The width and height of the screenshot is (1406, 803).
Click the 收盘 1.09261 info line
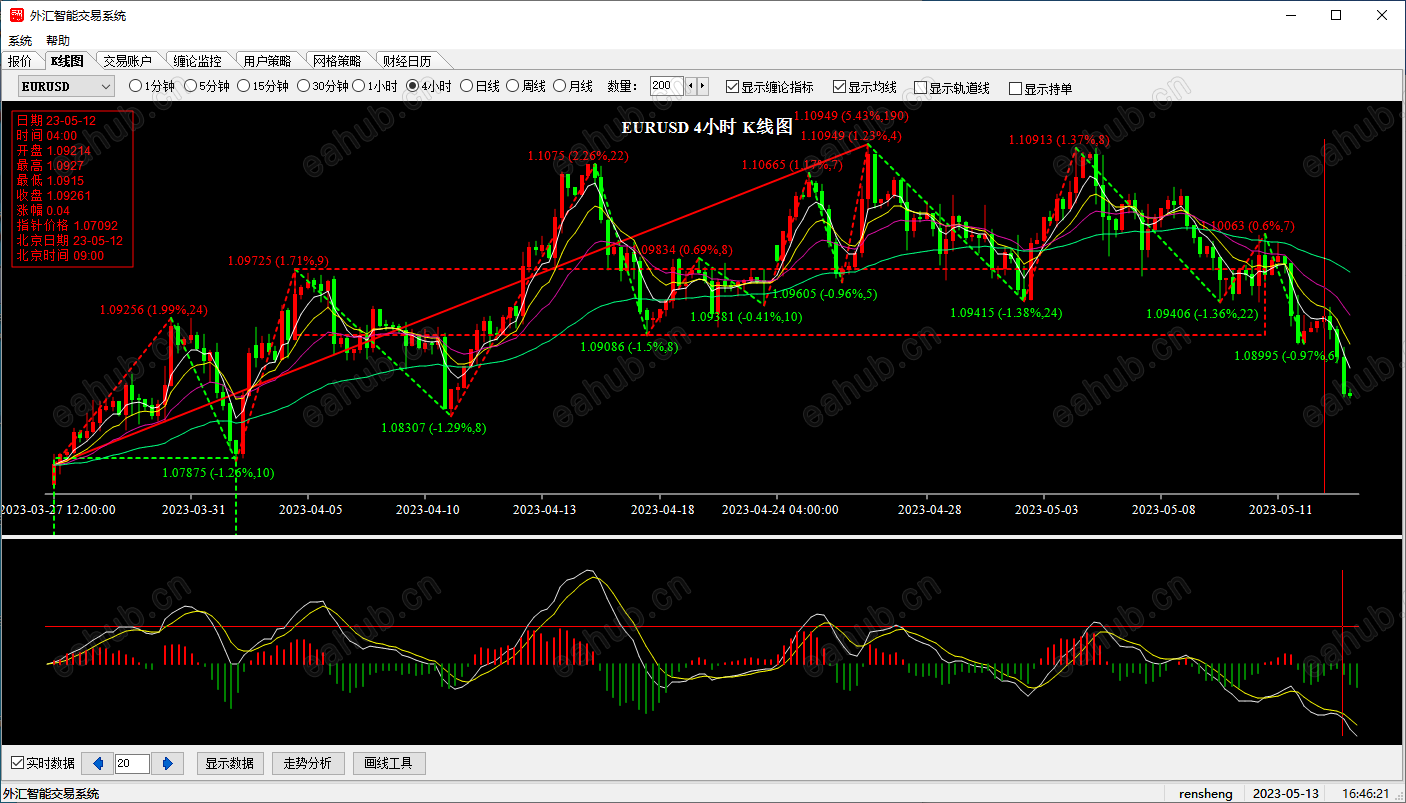[x=54, y=196]
